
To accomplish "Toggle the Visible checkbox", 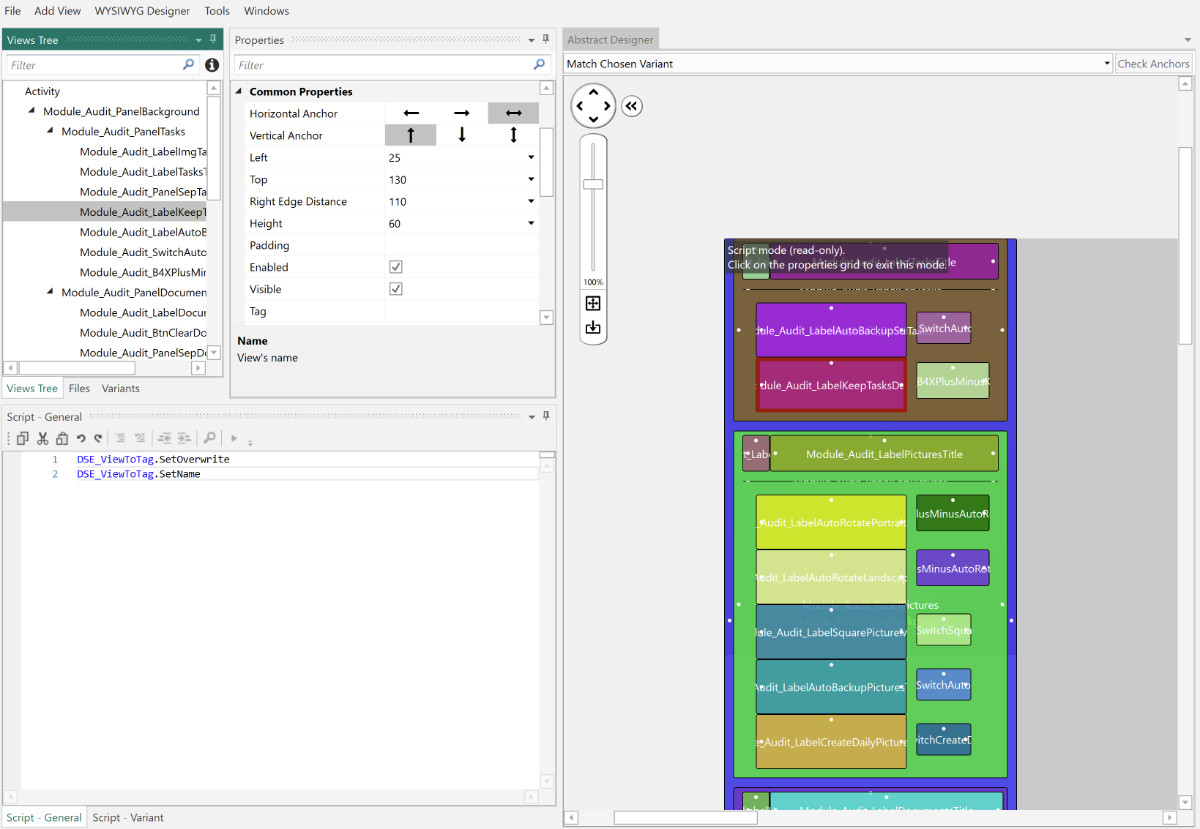I will pyautogui.click(x=396, y=289).
